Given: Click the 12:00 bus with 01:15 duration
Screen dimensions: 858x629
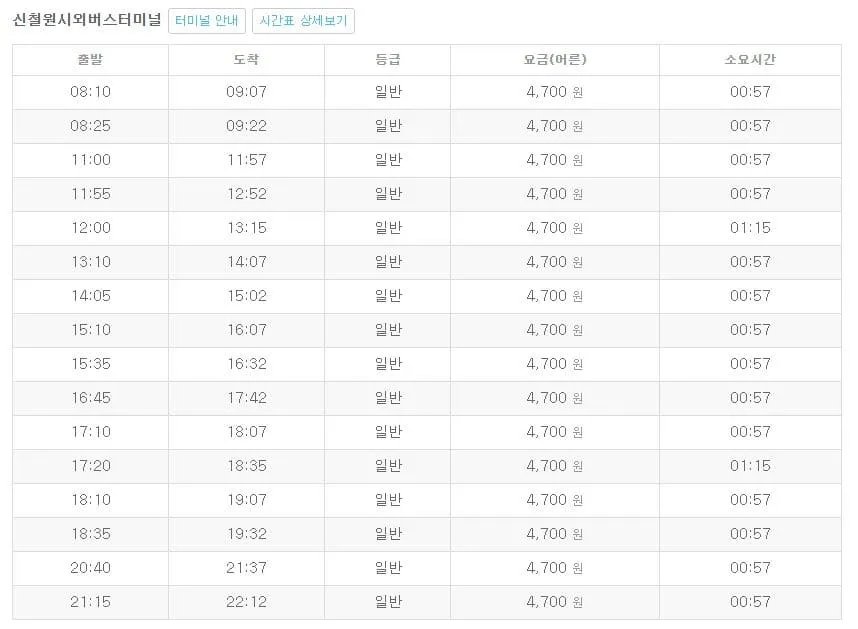Looking at the screenshot, I should (x=90, y=227).
